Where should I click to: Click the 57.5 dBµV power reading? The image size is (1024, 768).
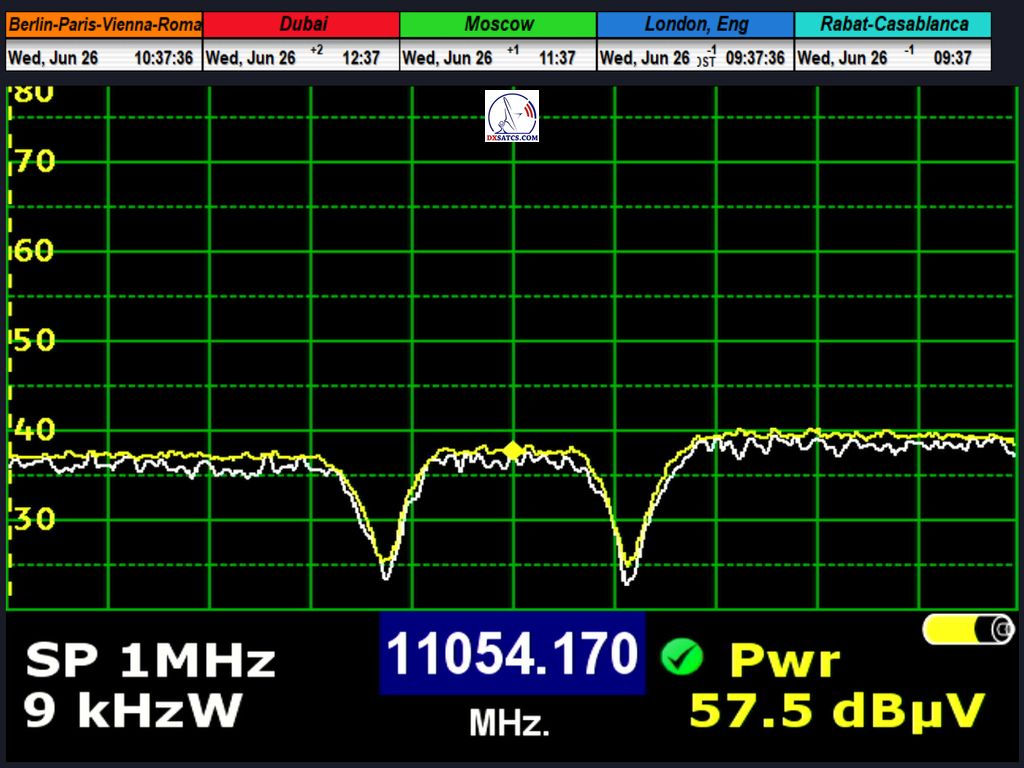[x=837, y=710]
